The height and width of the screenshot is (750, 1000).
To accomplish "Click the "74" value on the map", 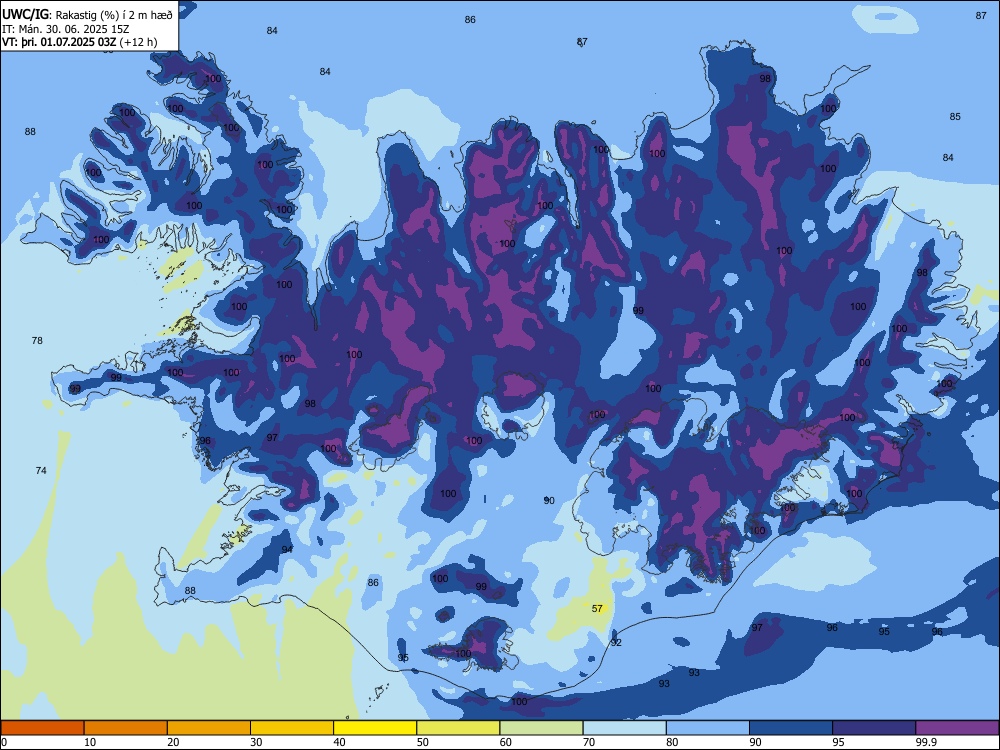I will pos(41,471).
